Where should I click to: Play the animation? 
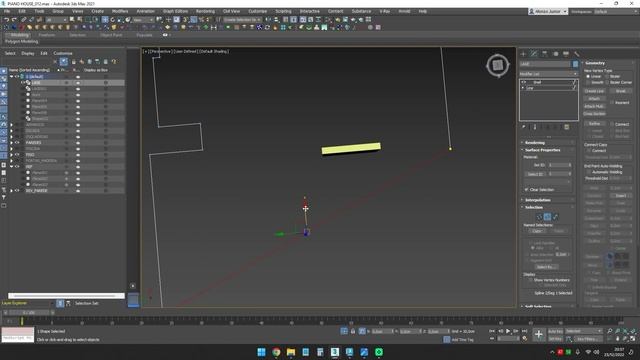coord(508,331)
